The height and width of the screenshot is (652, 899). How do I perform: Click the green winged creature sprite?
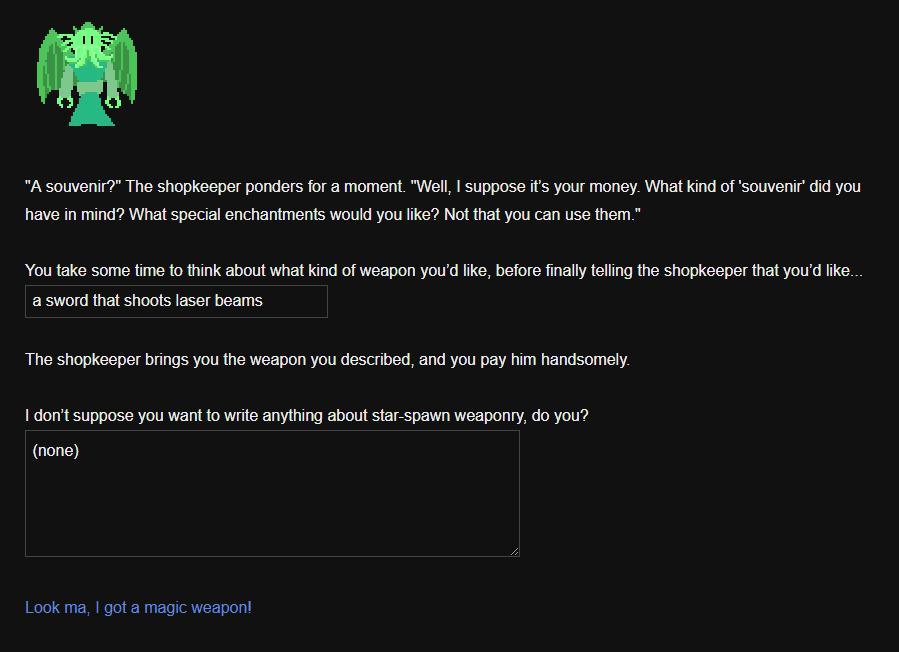pyautogui.click(x=87, y=75)
